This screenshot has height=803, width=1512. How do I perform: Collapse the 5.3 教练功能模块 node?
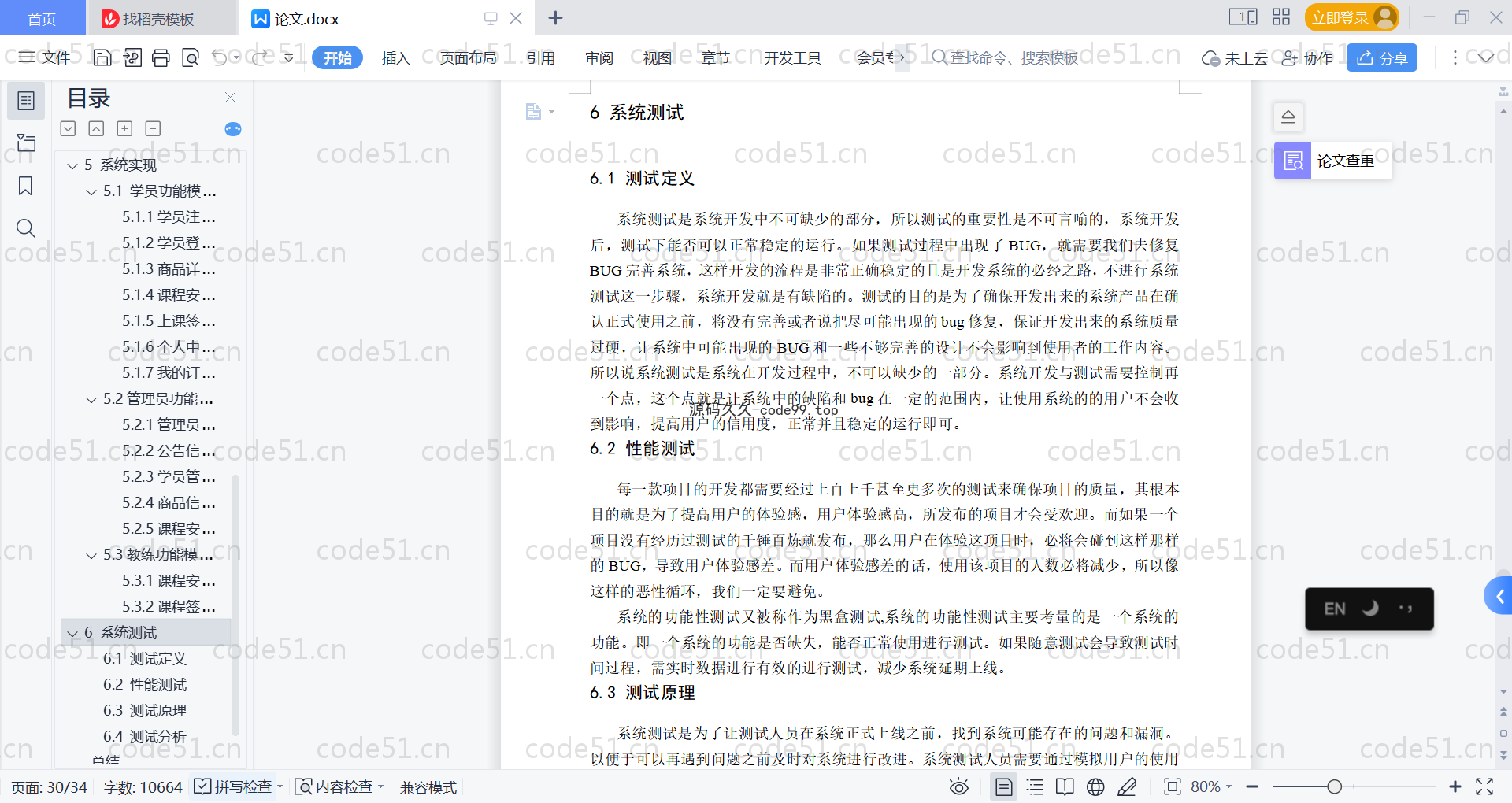tap(91, 555)
